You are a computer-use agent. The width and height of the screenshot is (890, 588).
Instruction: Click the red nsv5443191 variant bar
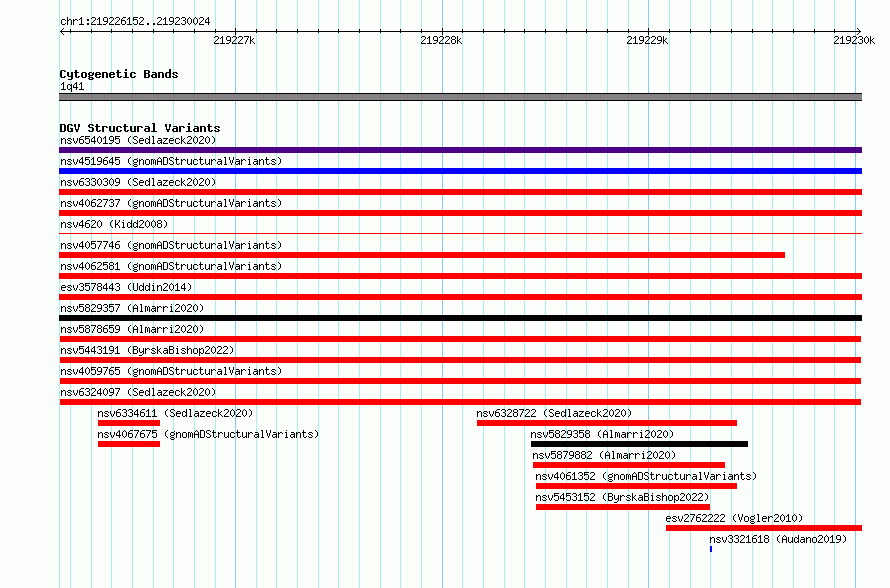coord(460,360)
